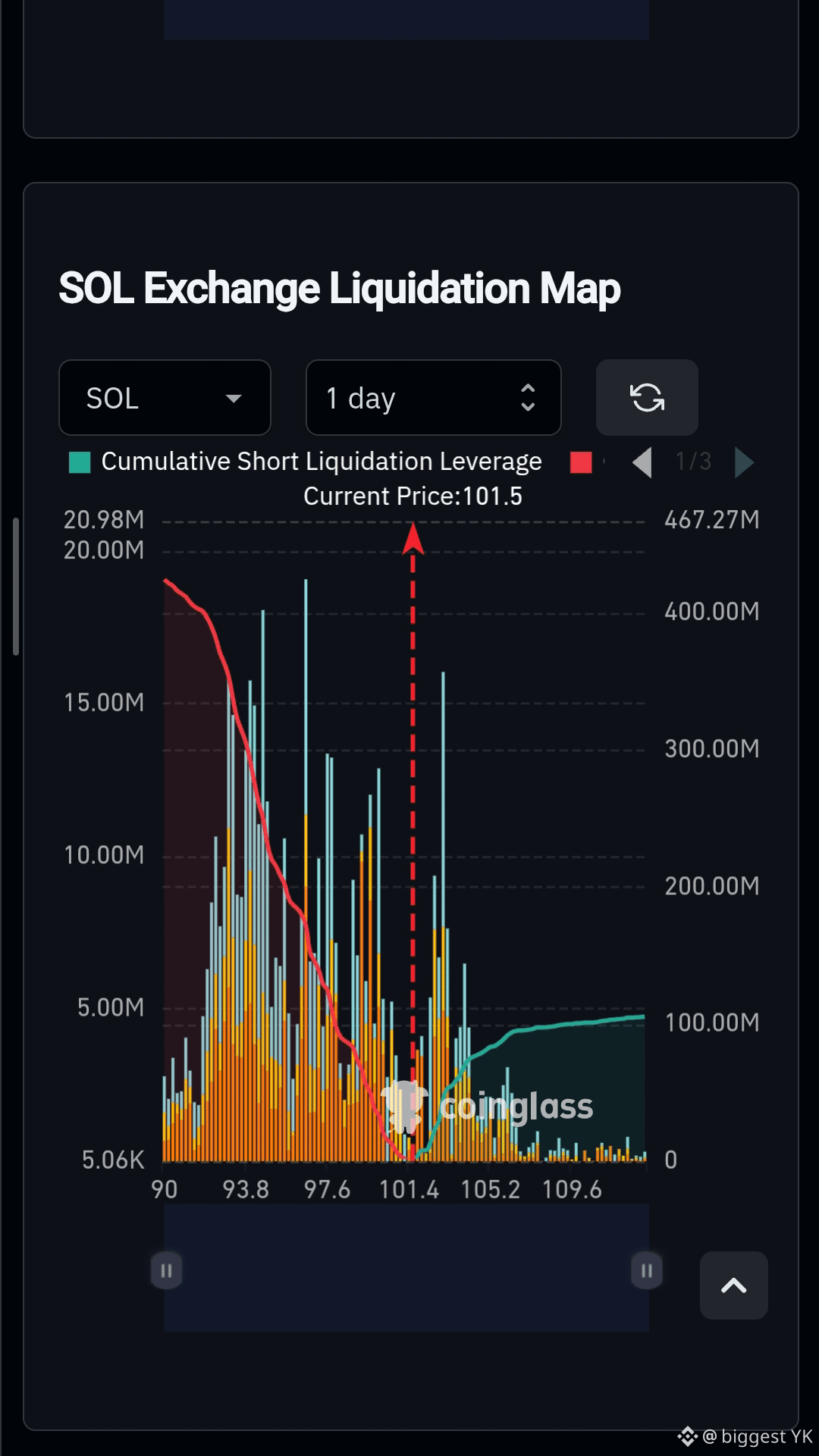Click the 97.6 x-axis label

[x=328, y=1189]
